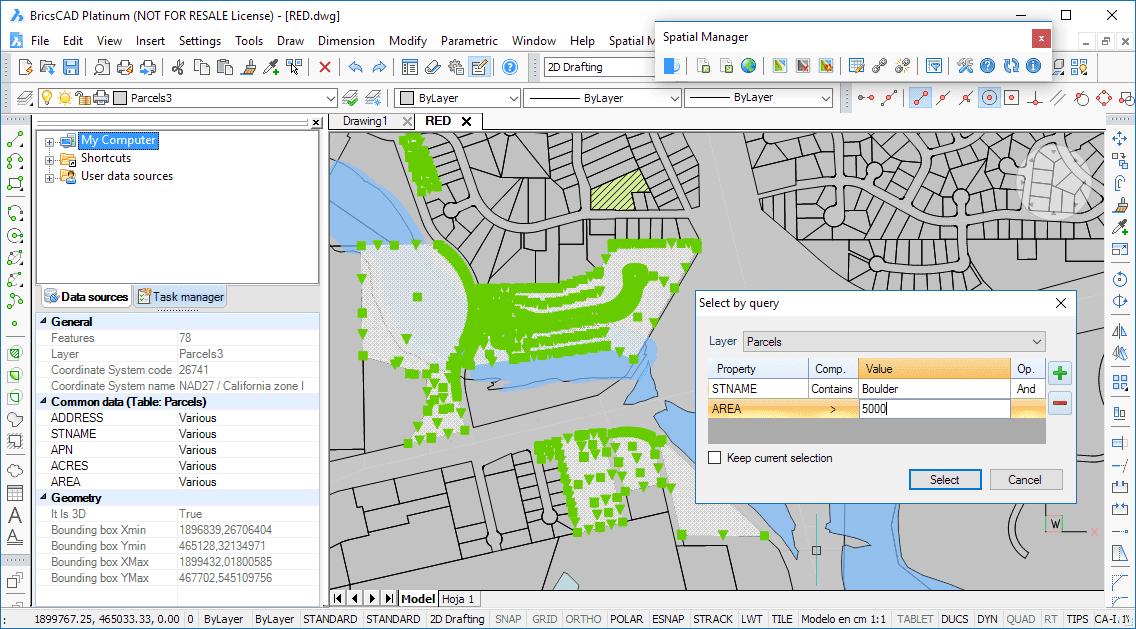
Task: Click the Pan arrows icon on the right toolbar
Action: pos(1119,138)
